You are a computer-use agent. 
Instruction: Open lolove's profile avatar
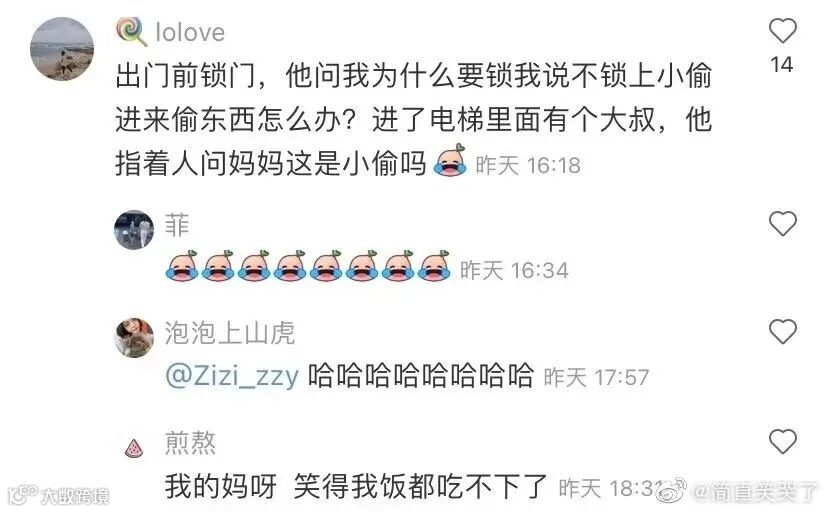62,49
